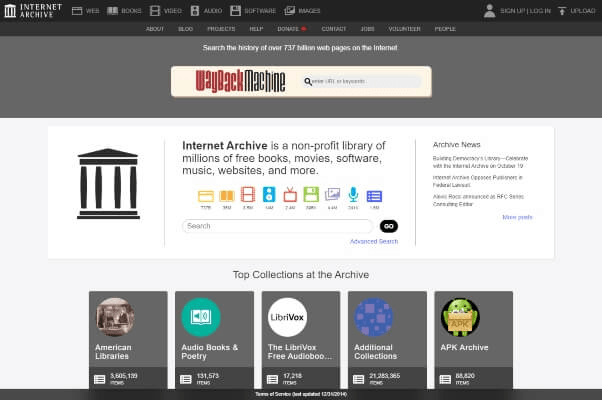This screenshot has width=602, height=400.
Task: Click the APK Archive title text
Action: (x=464, y=347)
